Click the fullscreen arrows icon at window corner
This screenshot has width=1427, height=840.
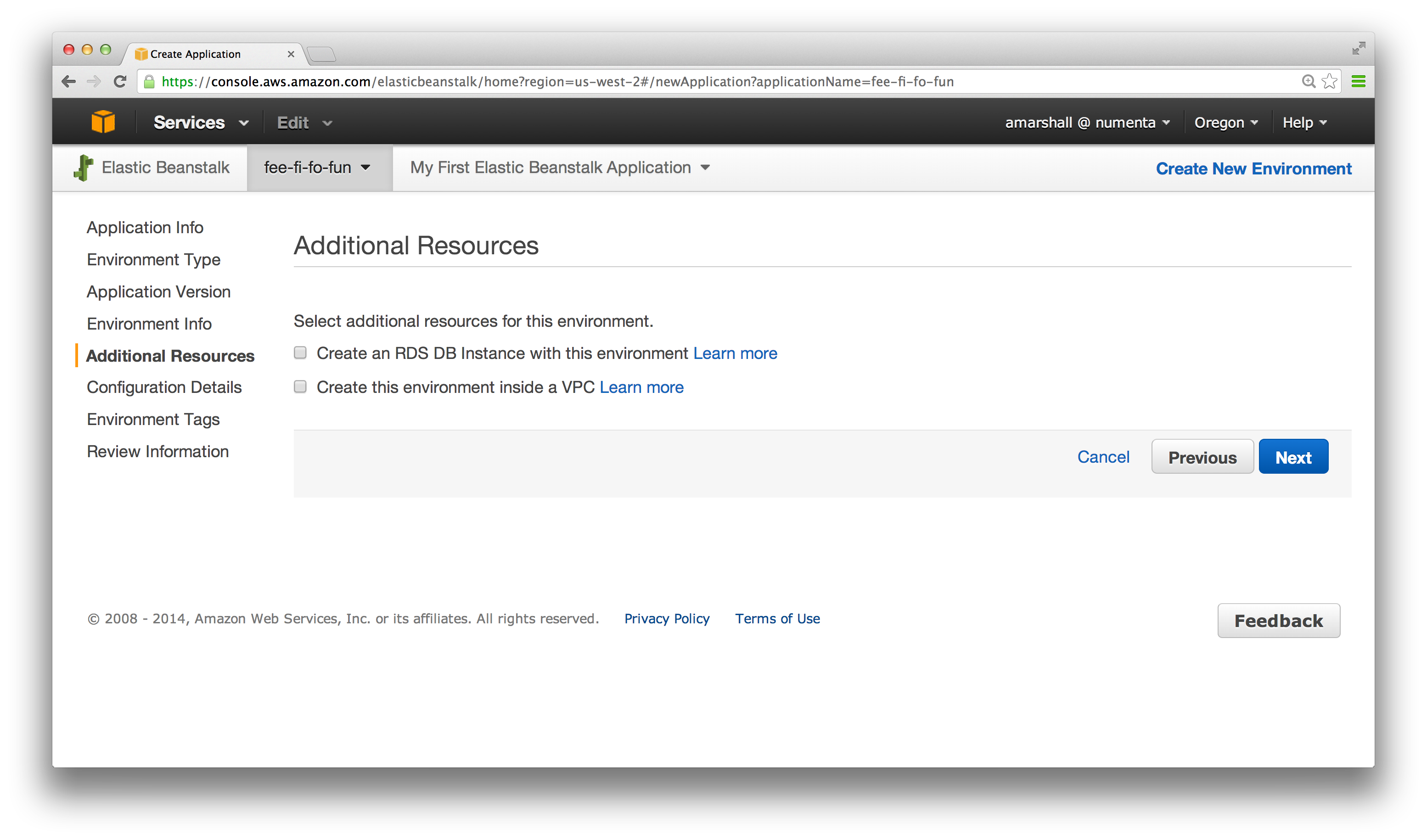[1359, 49]
